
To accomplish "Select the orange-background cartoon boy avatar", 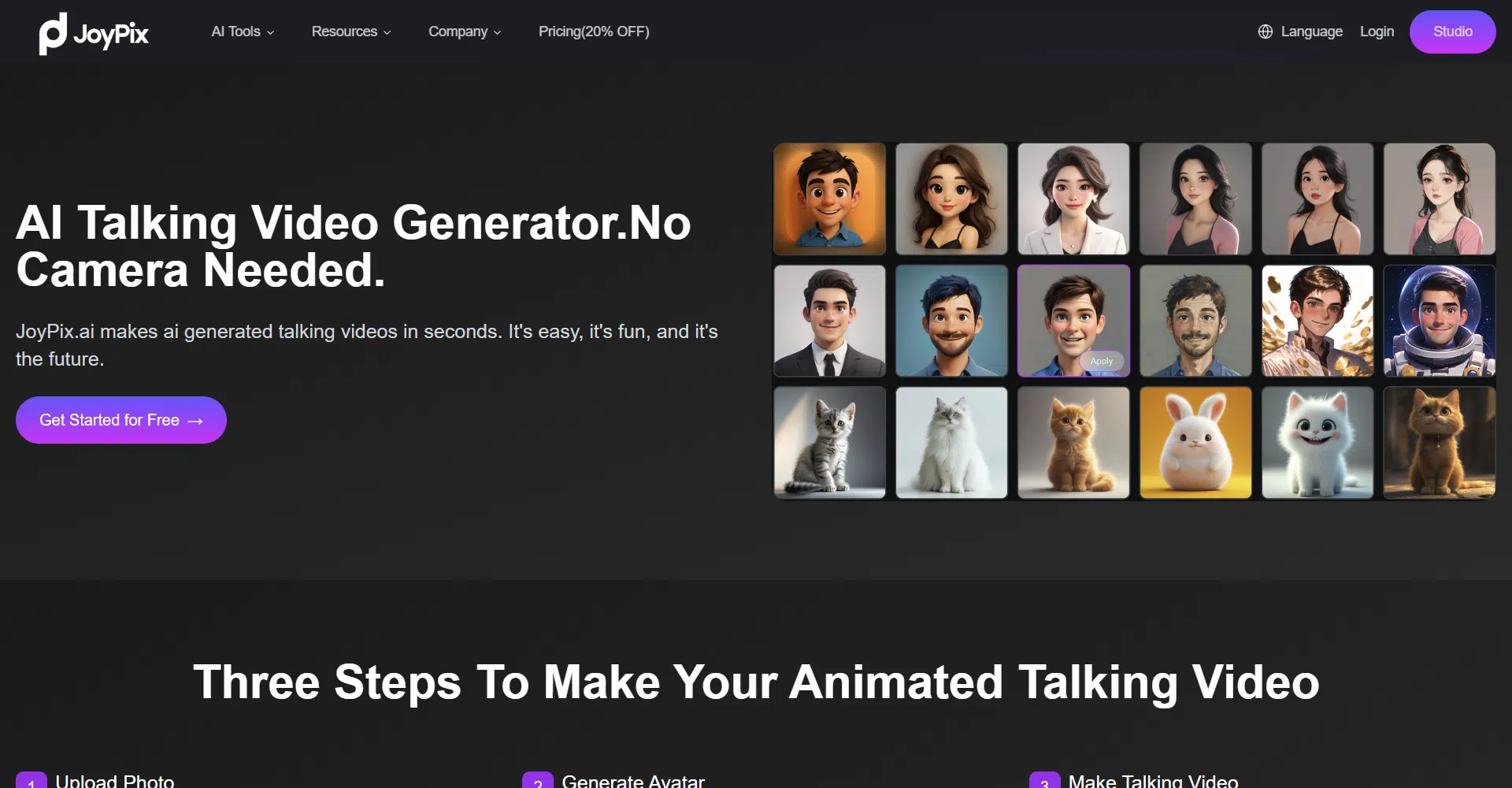I will tap(829, 199).
